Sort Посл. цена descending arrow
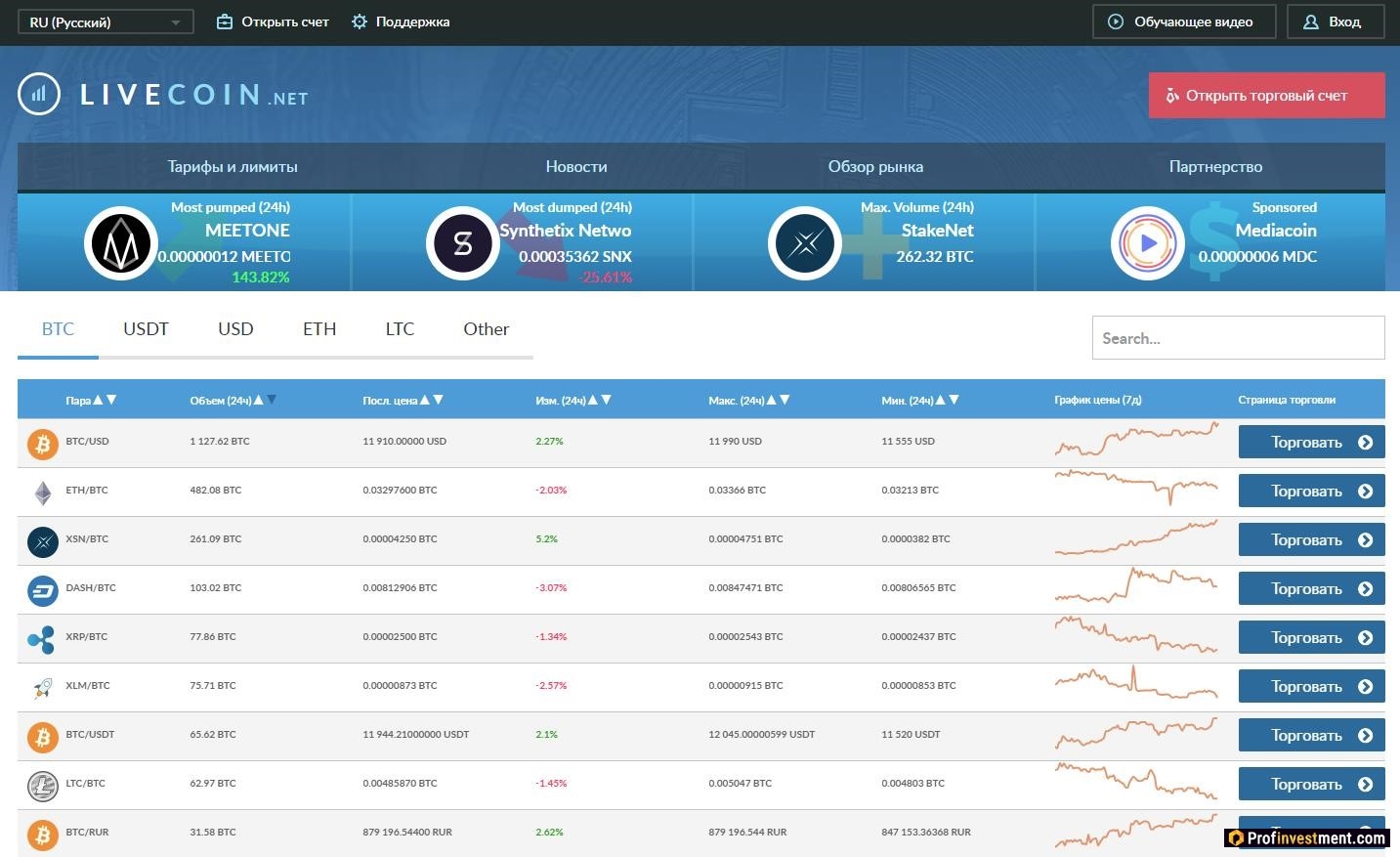This screenshot has width=1400, height=857. pyautogui.click(x=438, y=400)
